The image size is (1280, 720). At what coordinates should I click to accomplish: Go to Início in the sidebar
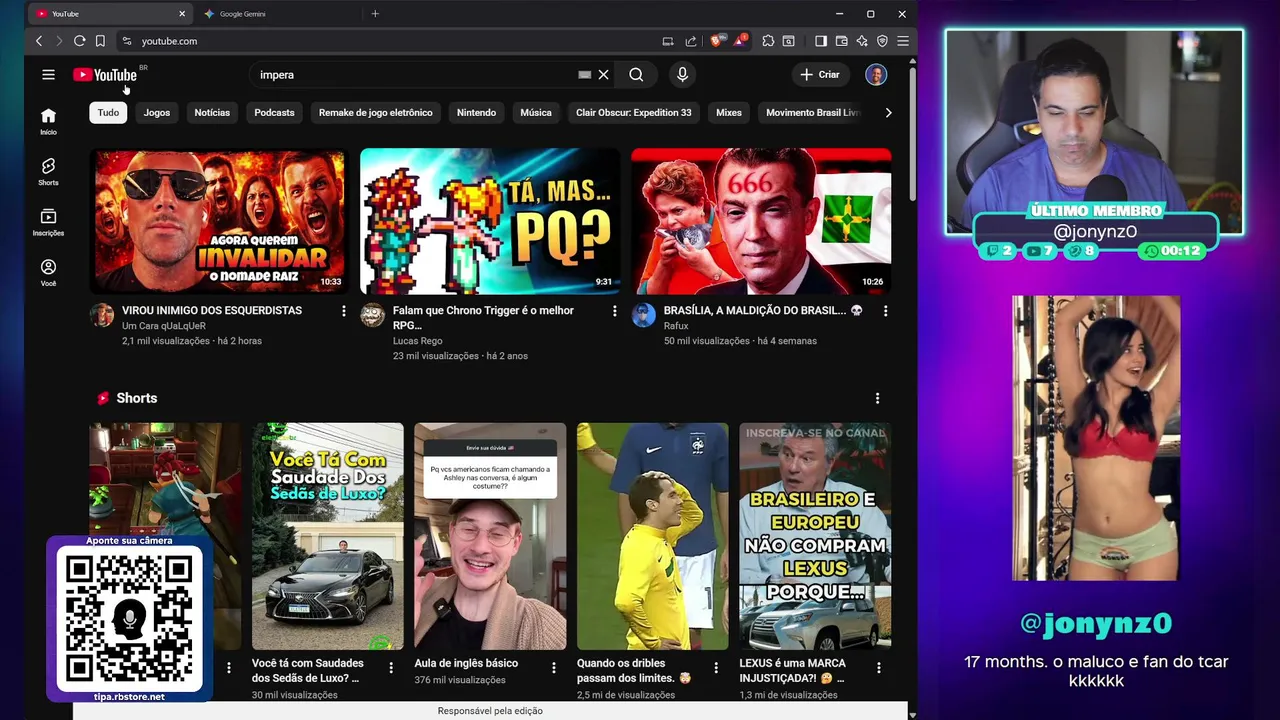pos(48,121)
